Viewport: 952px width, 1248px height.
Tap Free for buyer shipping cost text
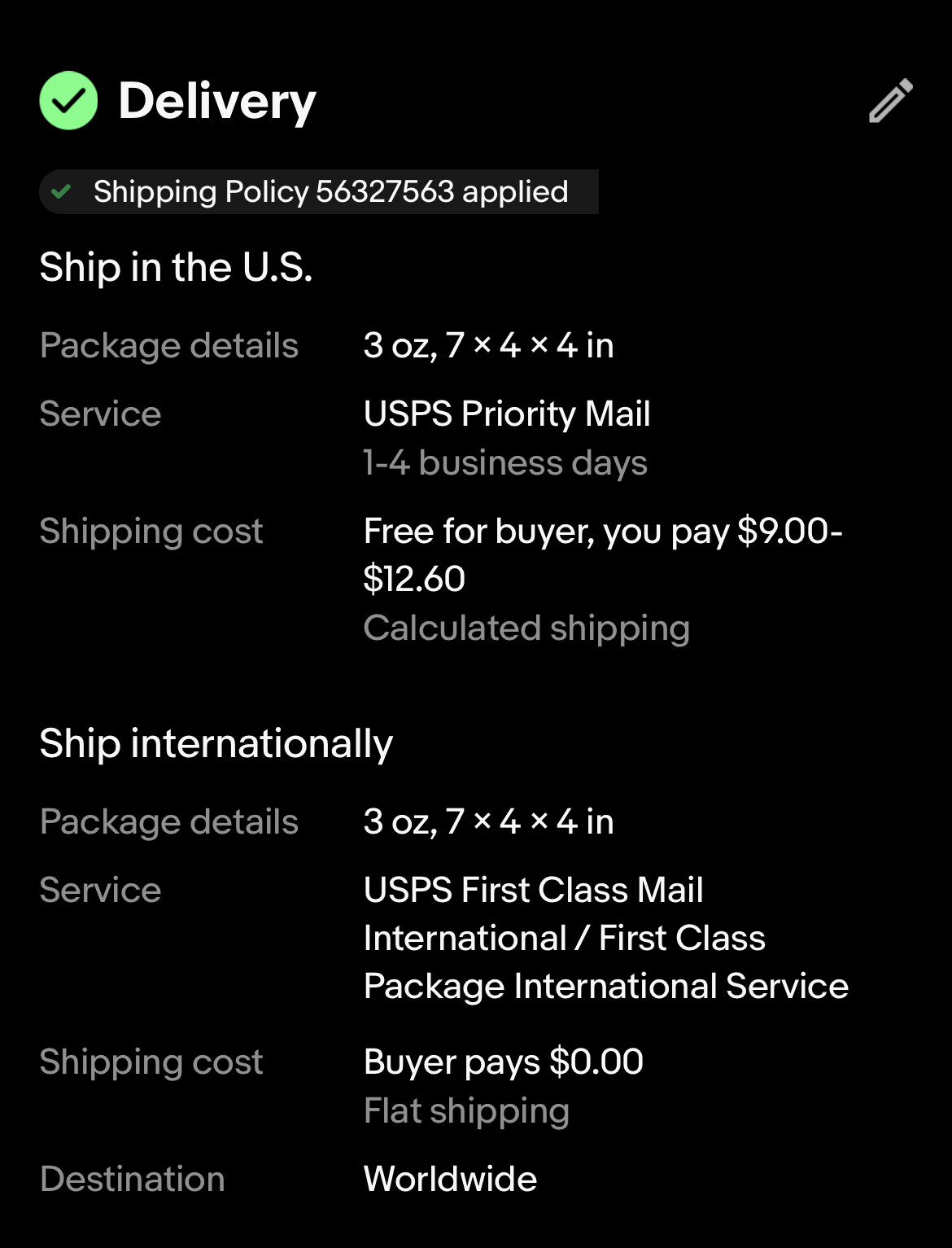pos(603,554)
